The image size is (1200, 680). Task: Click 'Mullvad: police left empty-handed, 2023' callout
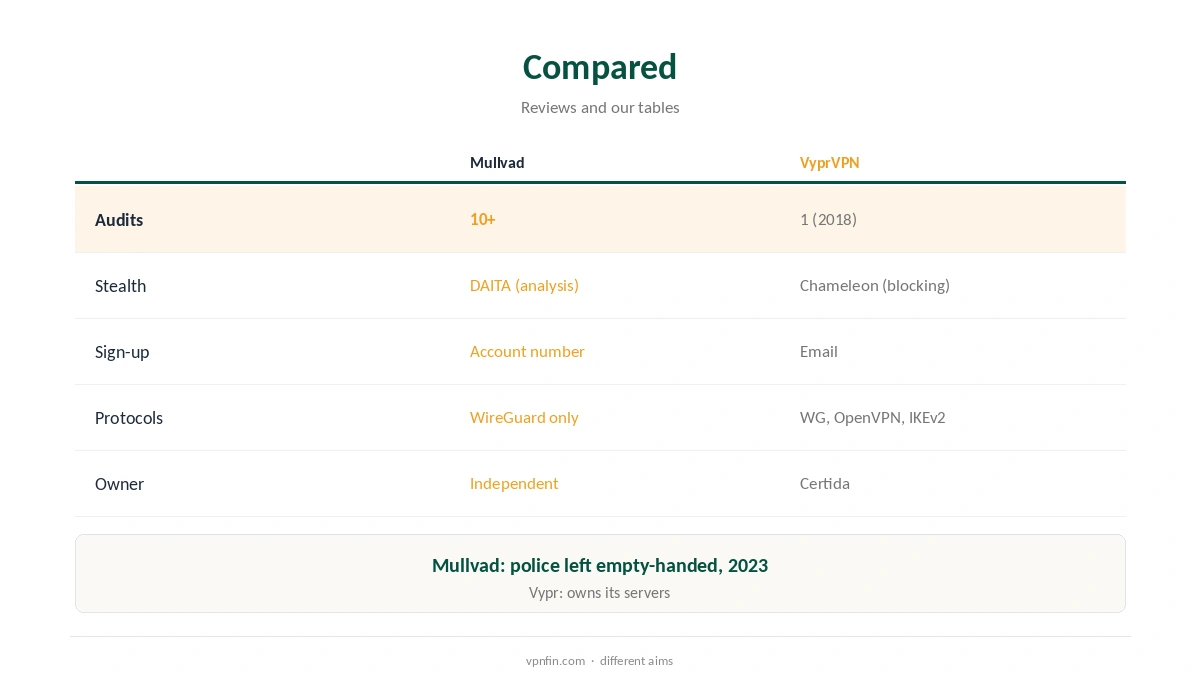600,565
